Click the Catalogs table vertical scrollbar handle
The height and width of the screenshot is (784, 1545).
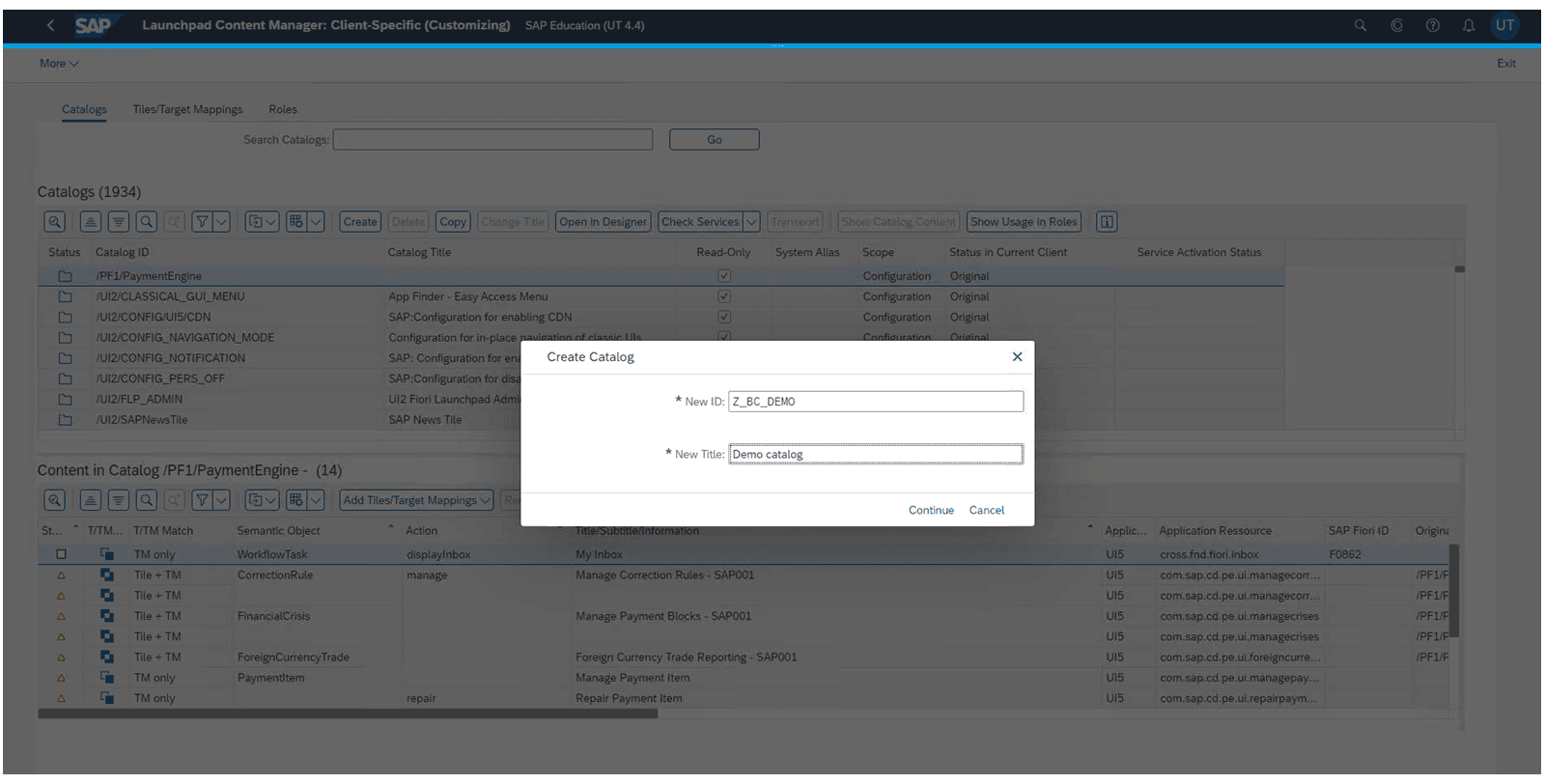click(1460, 269)
